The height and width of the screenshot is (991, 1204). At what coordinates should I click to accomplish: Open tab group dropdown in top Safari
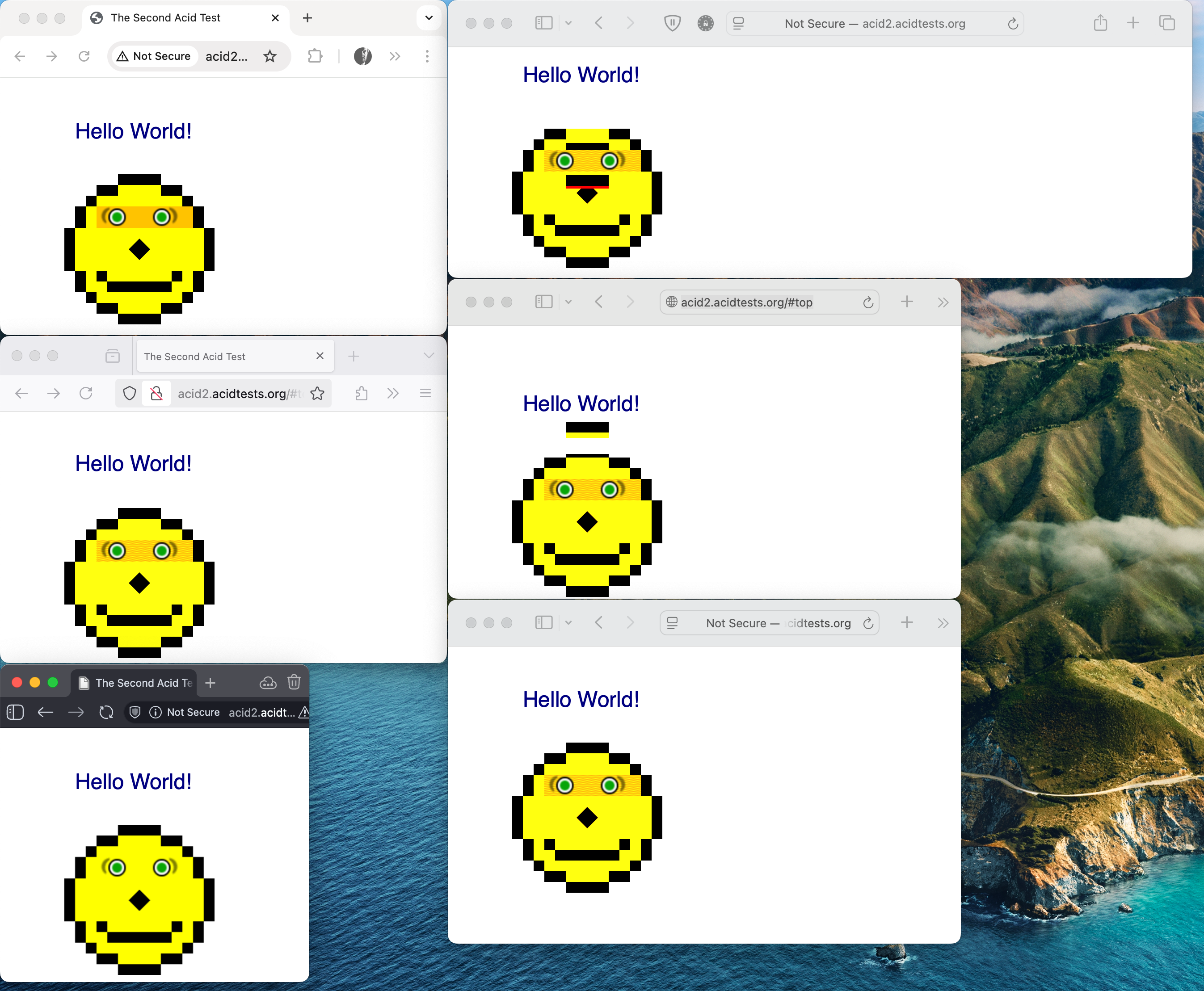(568, 23)
